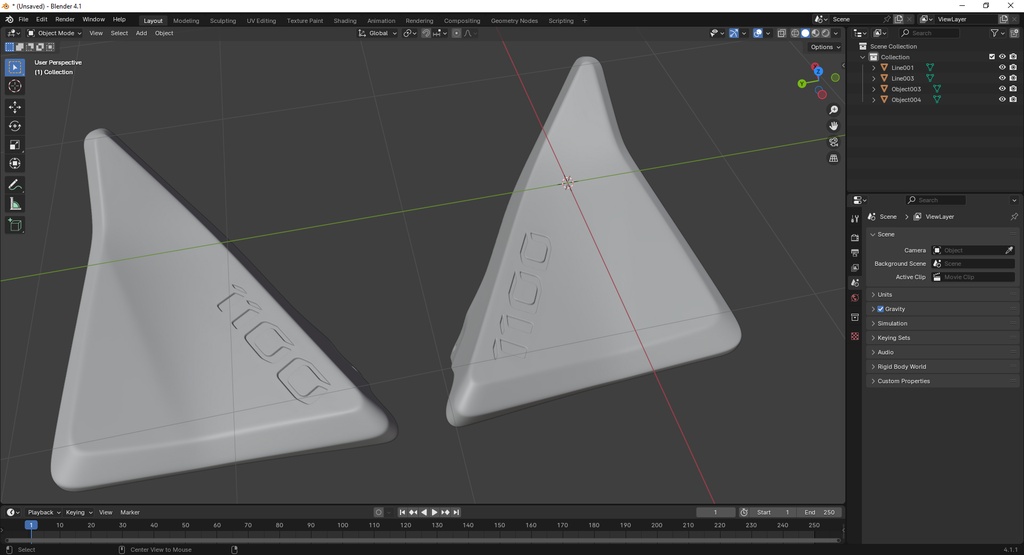The image size is (1024, 555).
Task: Select the Move tool in toolbar
Action: 14,106
